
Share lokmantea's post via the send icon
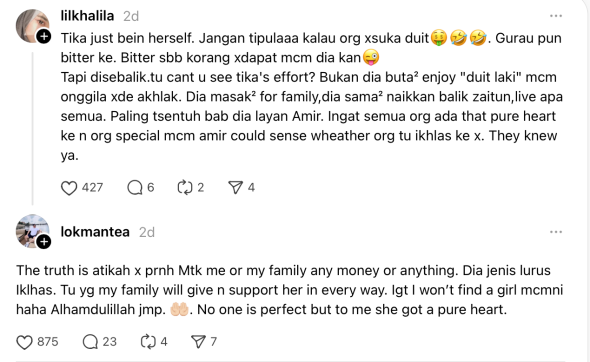click(x=198, y=342)
